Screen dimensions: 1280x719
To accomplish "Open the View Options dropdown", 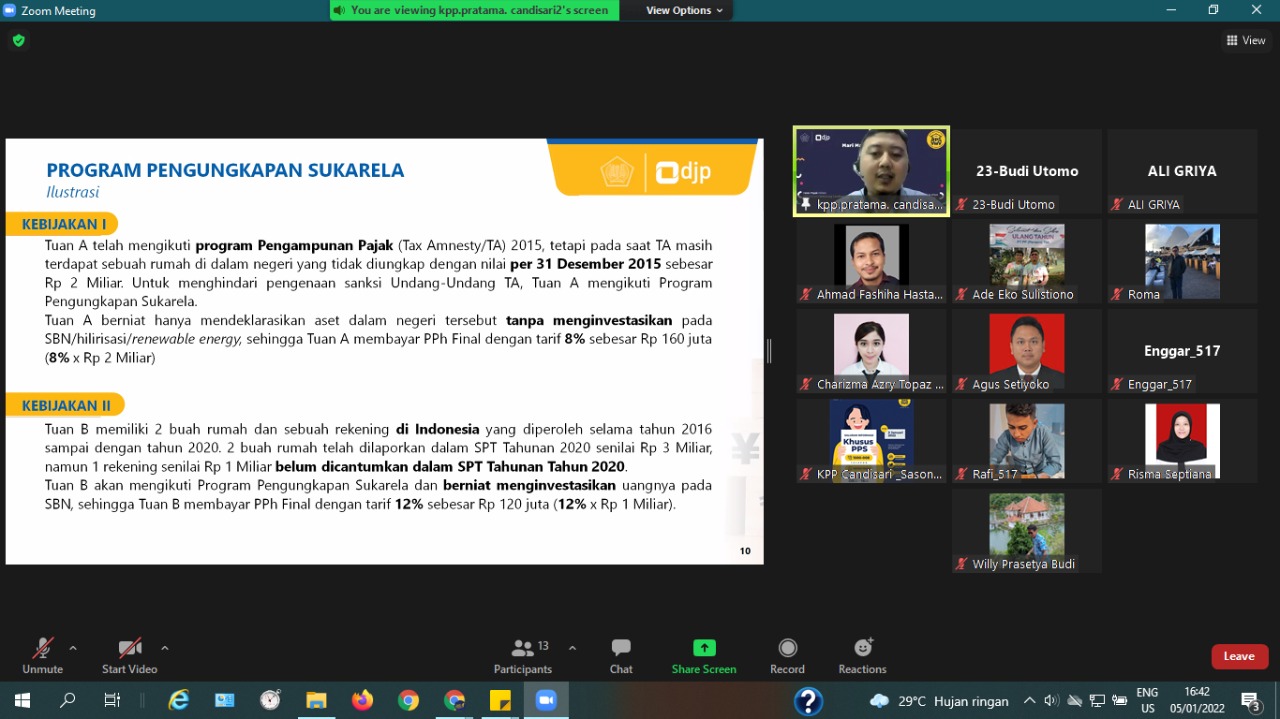I will [684, 10].
